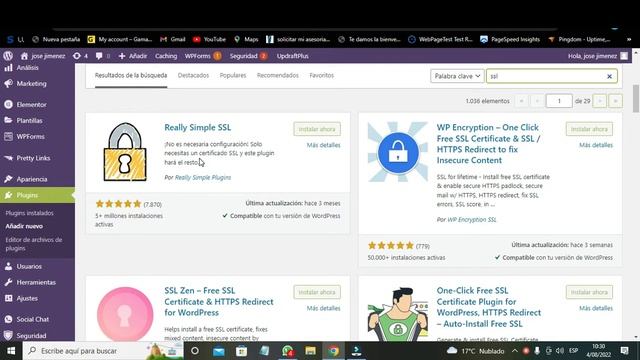Open the YouTube bookmark
This screenshot has width=640, height=360.
(209, 40)
